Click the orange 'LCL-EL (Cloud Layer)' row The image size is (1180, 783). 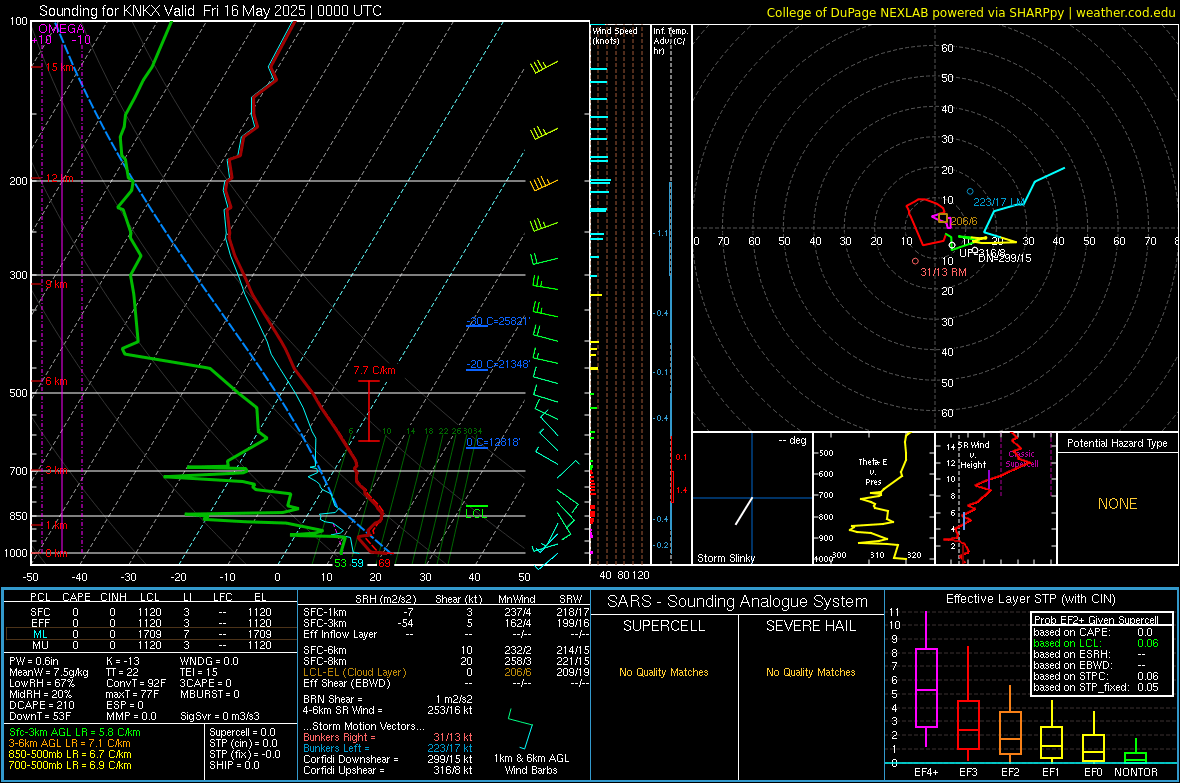click(x=354, y=672)
